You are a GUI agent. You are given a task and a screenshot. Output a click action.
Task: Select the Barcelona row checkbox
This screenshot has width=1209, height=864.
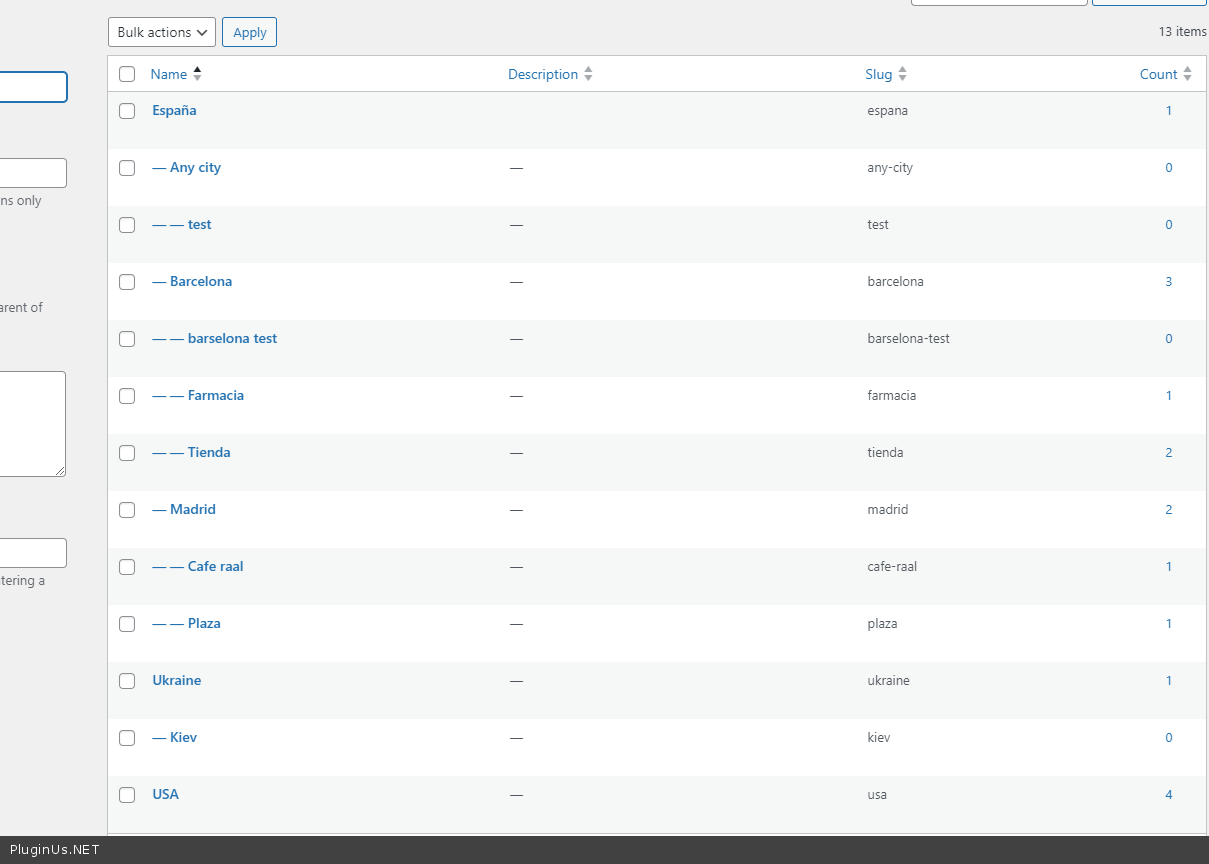127,282
